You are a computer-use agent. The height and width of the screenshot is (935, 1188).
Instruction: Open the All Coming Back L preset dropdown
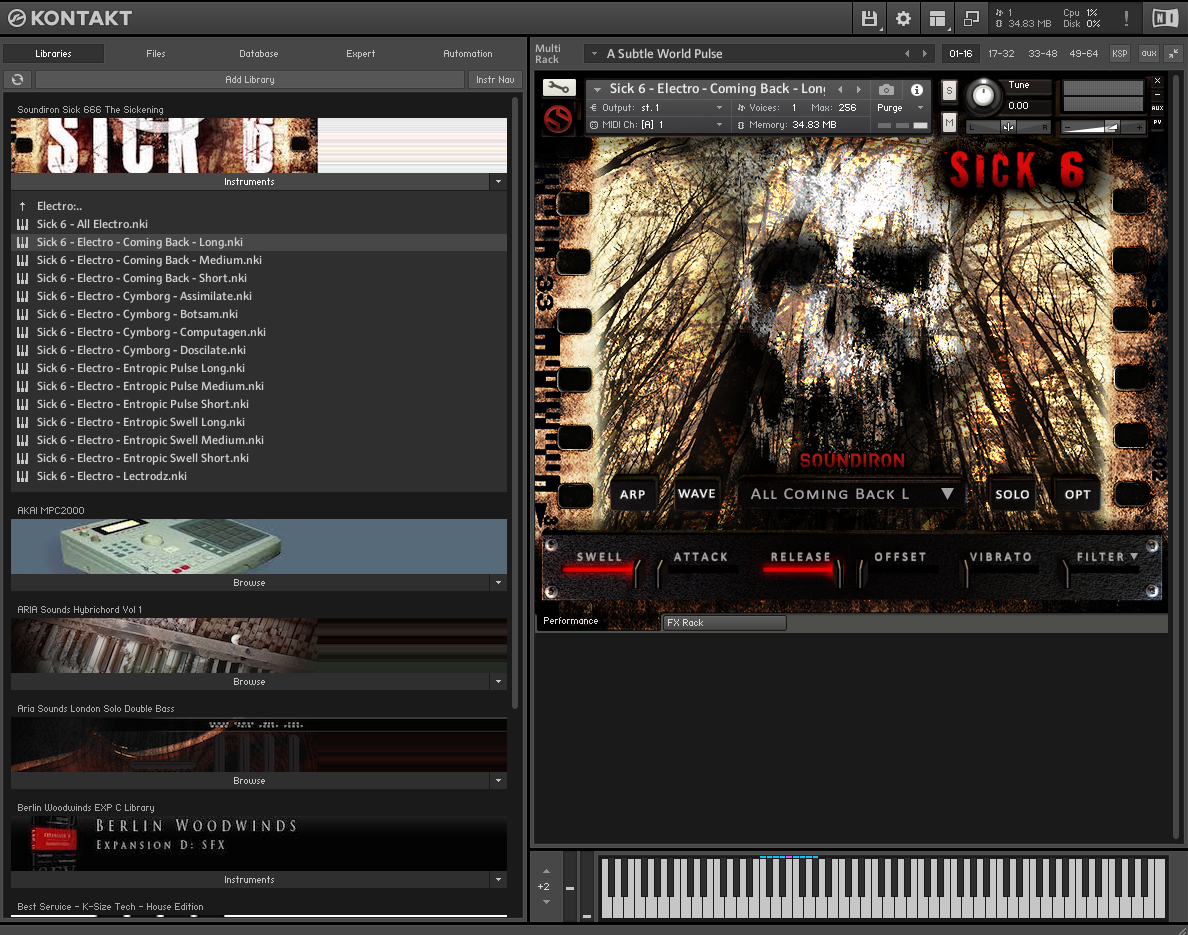coord(851,494)
